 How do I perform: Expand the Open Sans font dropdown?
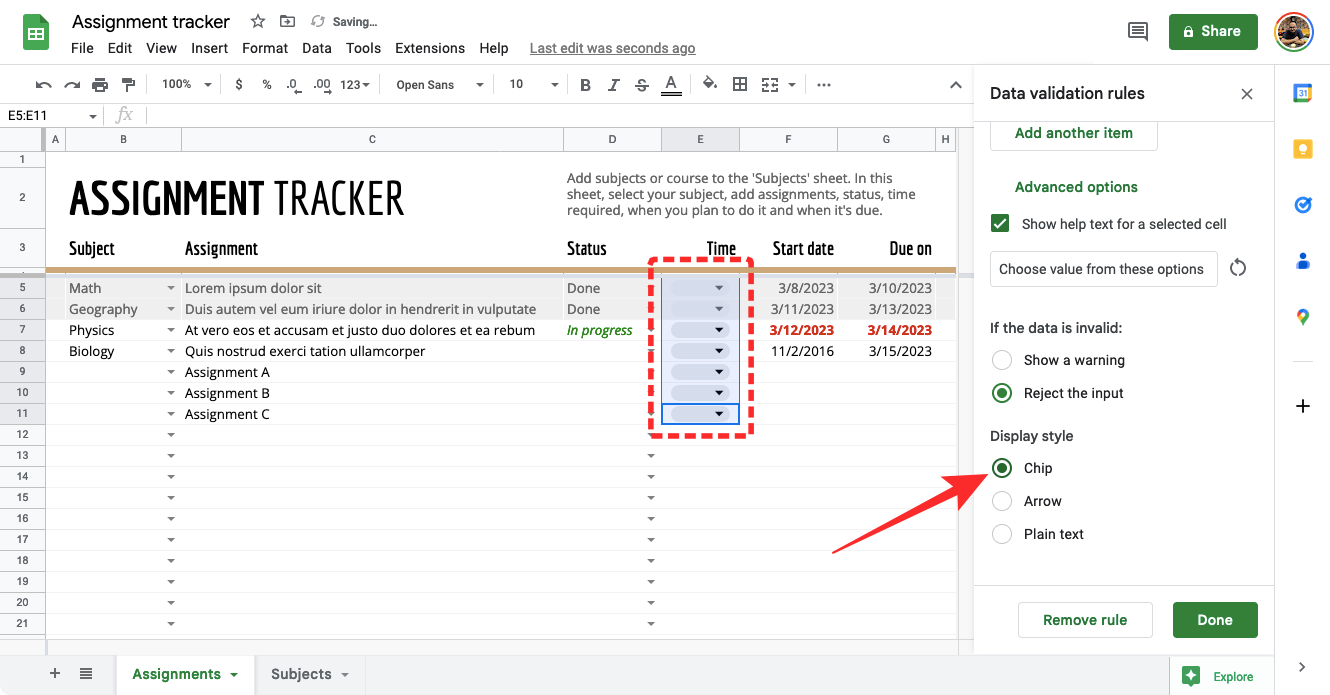(x=440, y=85)
